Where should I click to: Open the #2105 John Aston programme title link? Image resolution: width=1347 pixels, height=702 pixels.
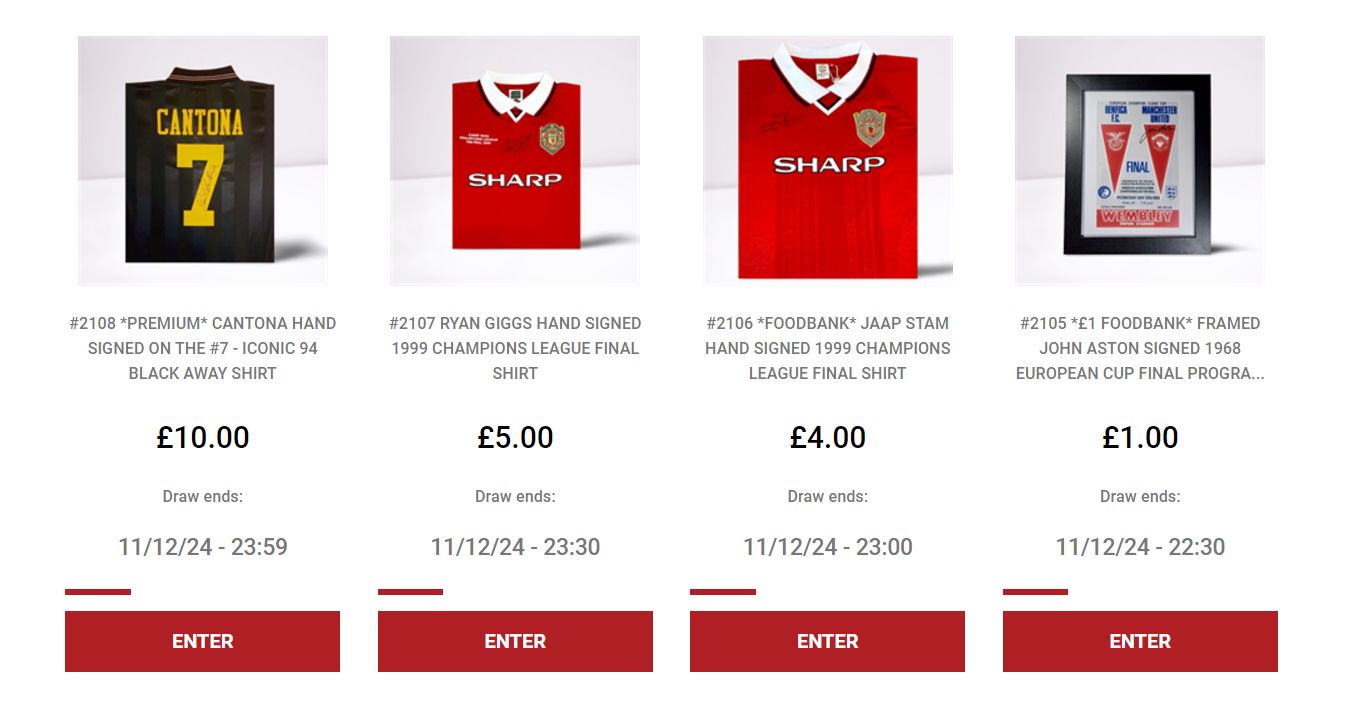pyautogui.click(x=1140, y=348)
